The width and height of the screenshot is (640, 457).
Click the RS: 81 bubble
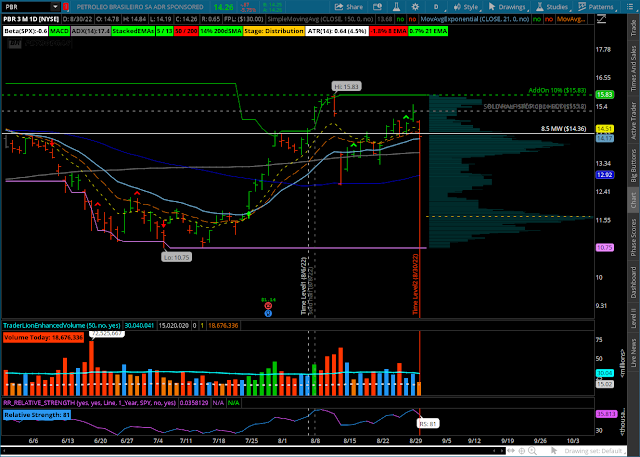click(x=428, y=424)
